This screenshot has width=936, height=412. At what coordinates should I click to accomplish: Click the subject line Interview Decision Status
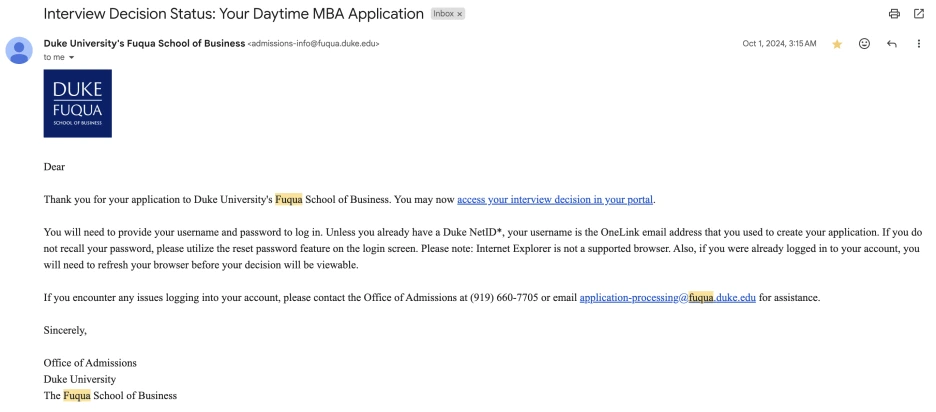[233, 14]
